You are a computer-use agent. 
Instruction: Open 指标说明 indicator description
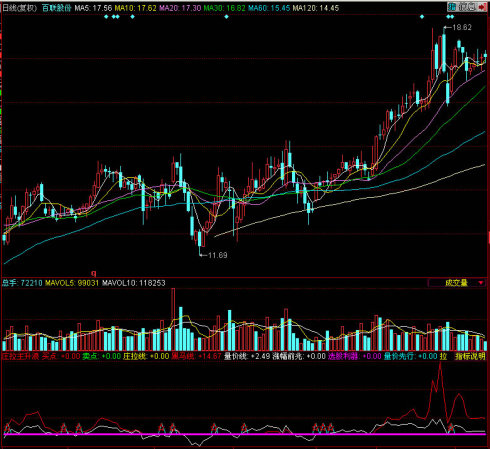470,356
